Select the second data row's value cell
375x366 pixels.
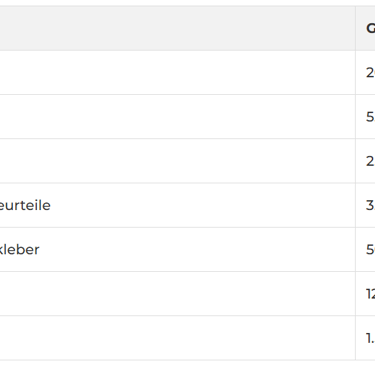[365, 117]
